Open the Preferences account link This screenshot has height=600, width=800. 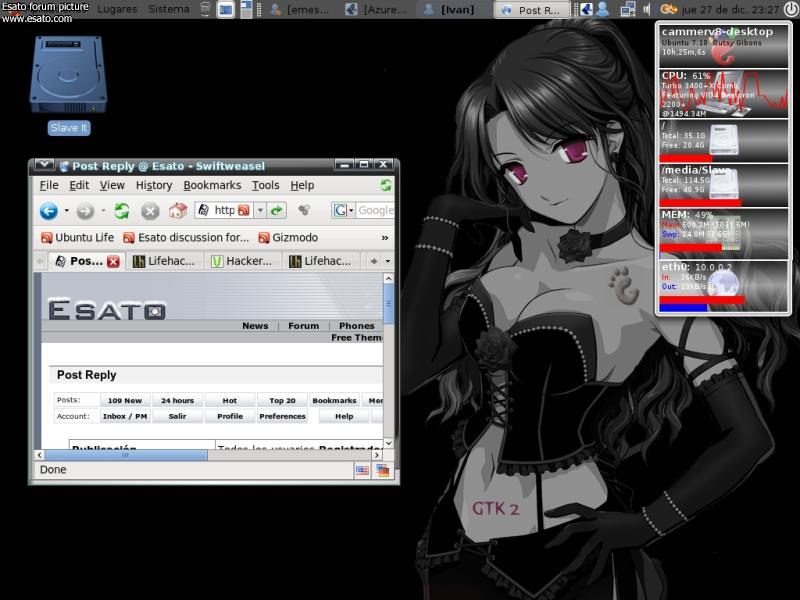pyautogui.click(x=282, y=416)
